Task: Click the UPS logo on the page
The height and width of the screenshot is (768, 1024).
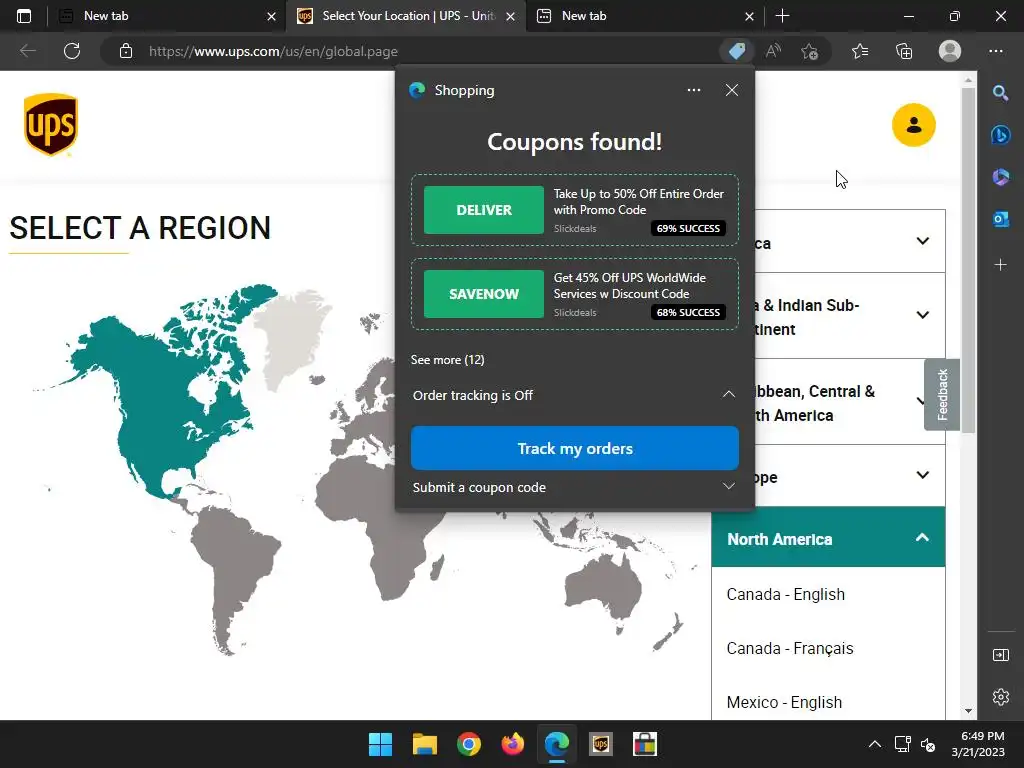Action: [x=51, y=124]
